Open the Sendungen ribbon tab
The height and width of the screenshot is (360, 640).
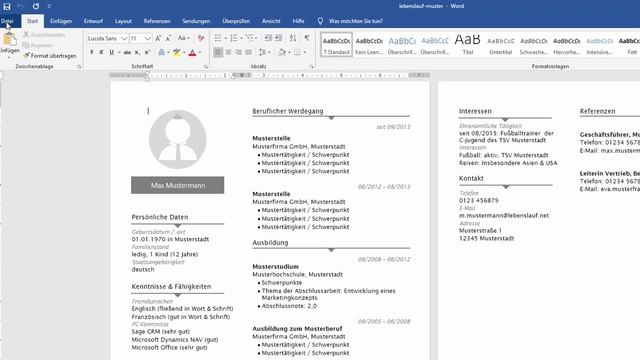tap(196, 21)
